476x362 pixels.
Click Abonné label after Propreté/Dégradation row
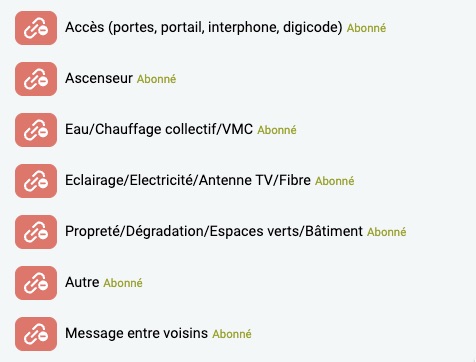387,232
